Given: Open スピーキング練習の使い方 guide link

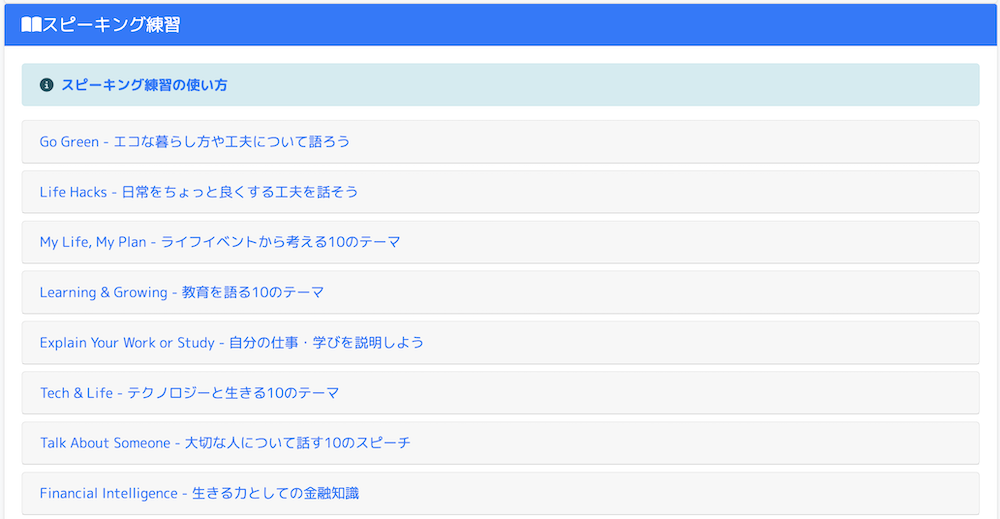Looking at the screenshot, I should 144,85.
